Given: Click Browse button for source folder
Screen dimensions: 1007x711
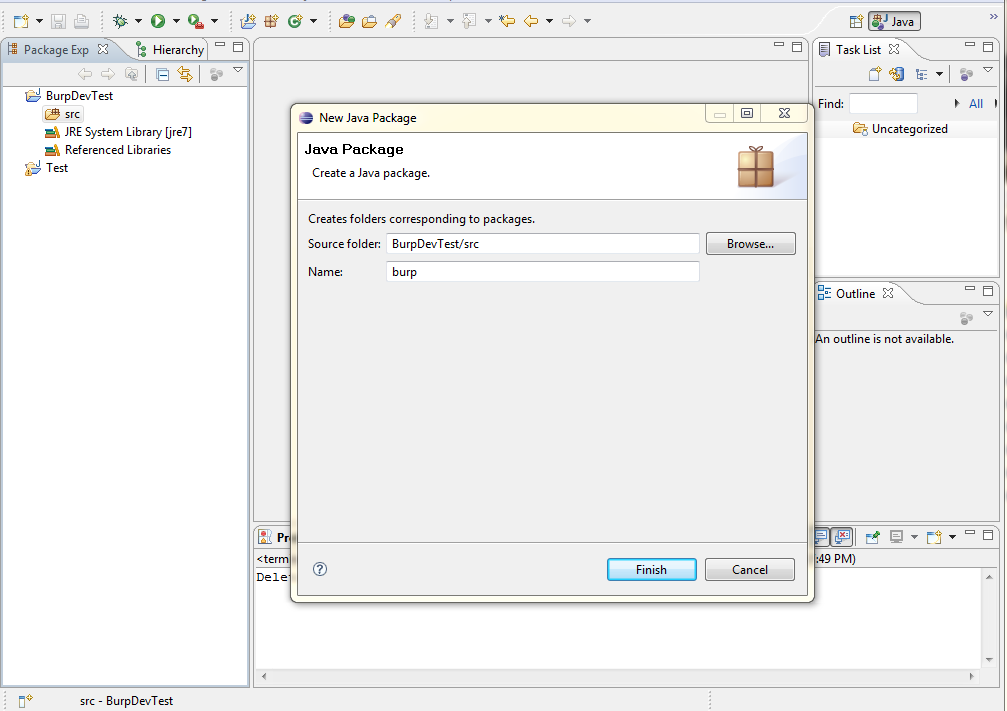Looking at the screenshot, I should tap(751, 243).
